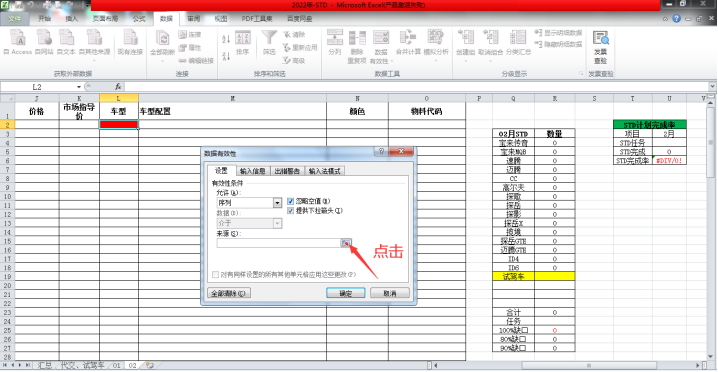Select the red cell L2

(119, 125)
